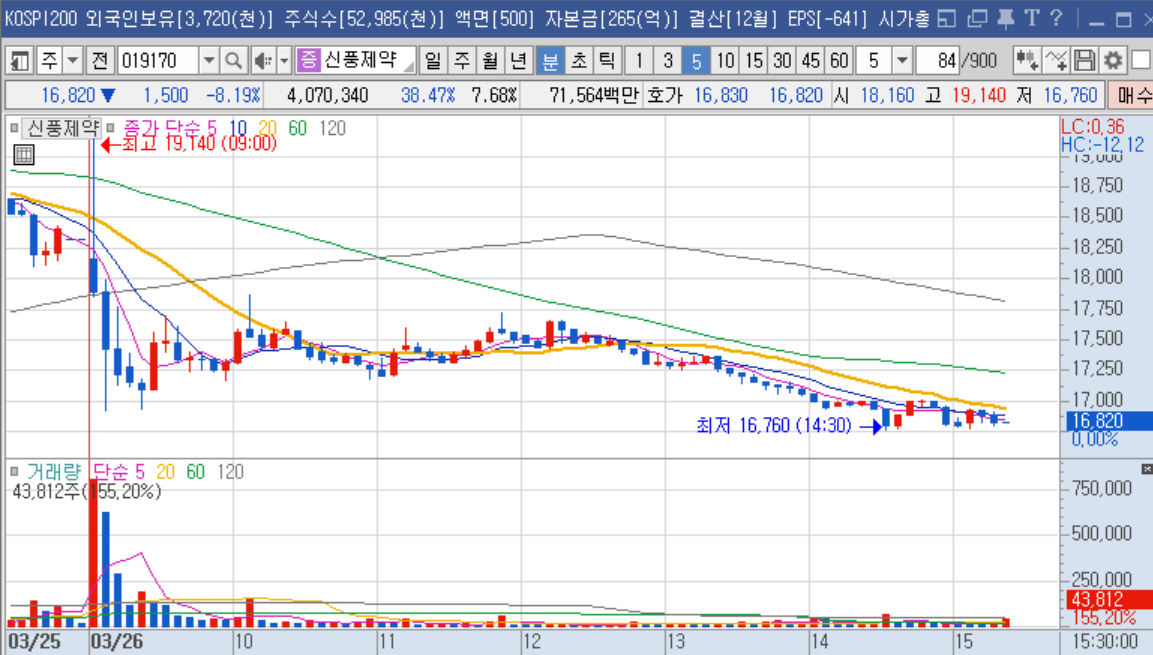Click the pin window icon in title bar

click(1005, 19)
